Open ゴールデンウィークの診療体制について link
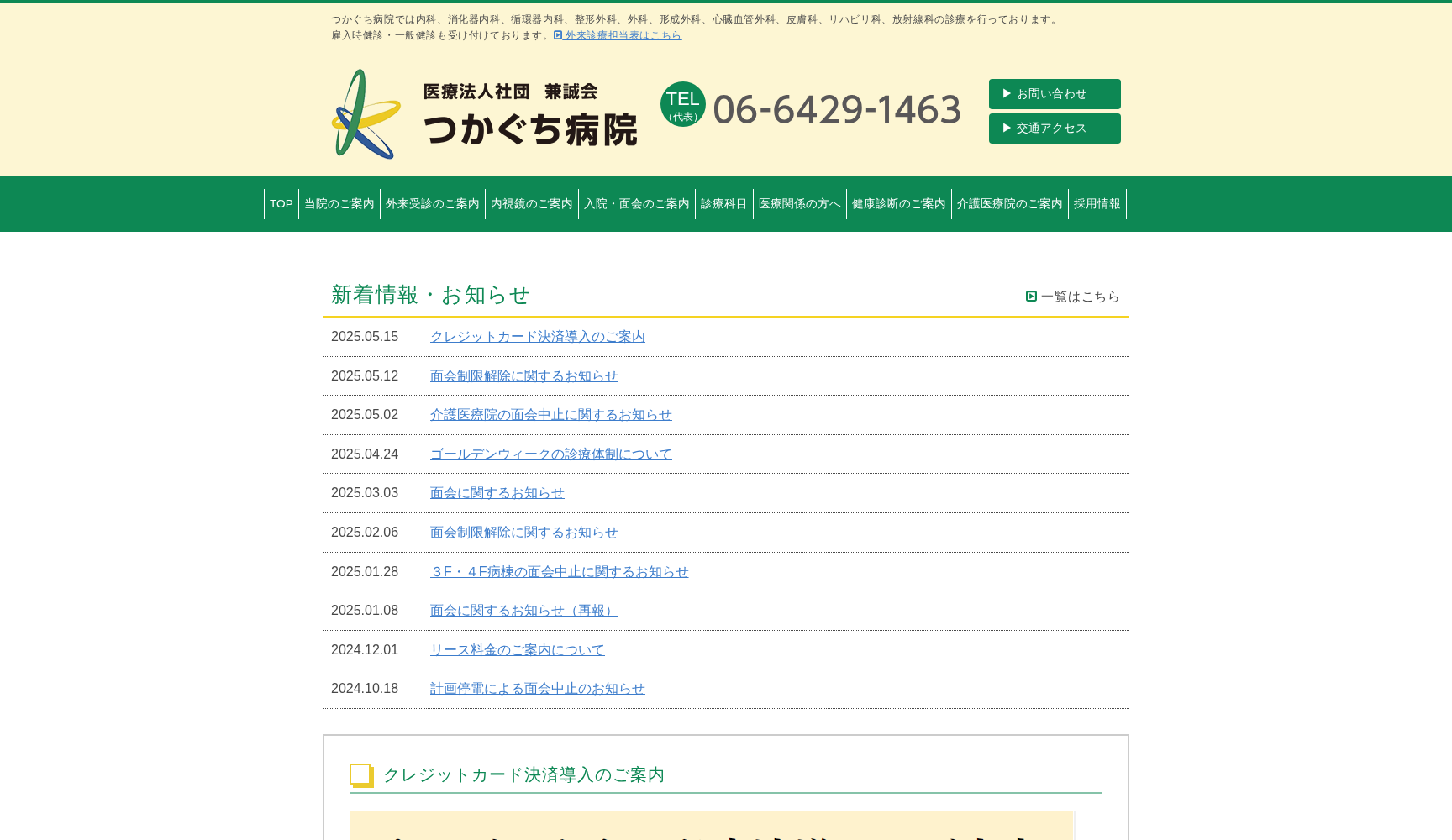 click(x=551, y=454)
